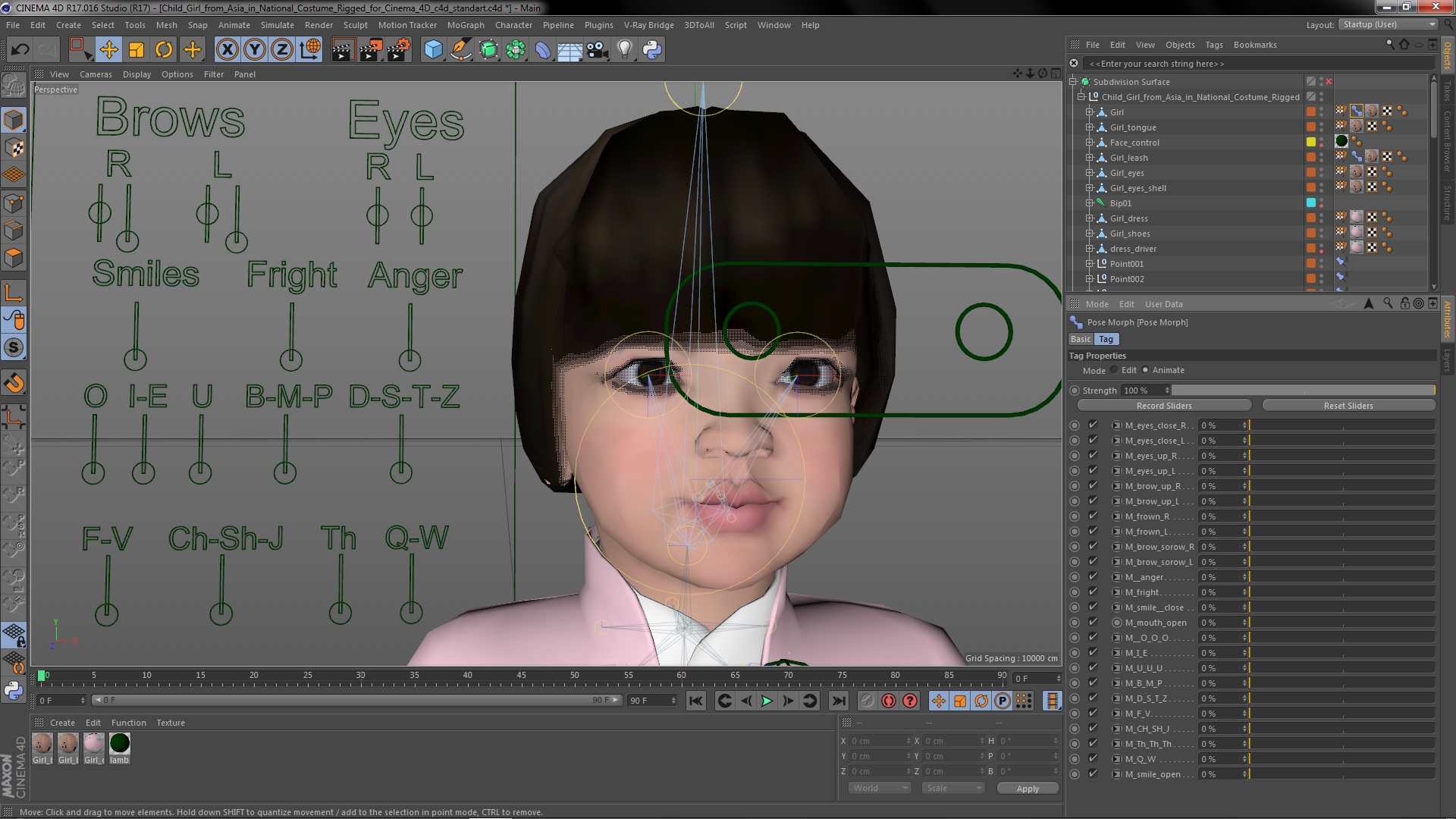Screen dimensions: 1456x819
Task: Enable Snap 'S' icon in left palette
Action: point(14,348)
